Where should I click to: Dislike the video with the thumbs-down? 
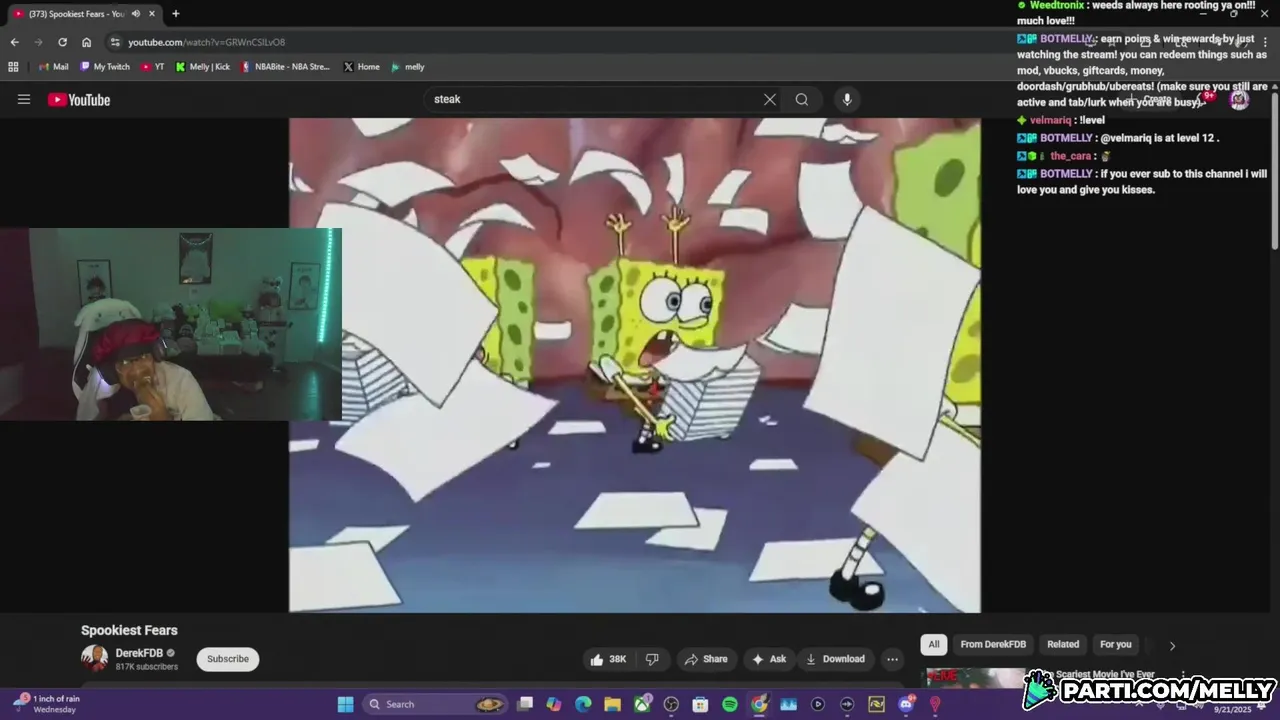[652, 659]
